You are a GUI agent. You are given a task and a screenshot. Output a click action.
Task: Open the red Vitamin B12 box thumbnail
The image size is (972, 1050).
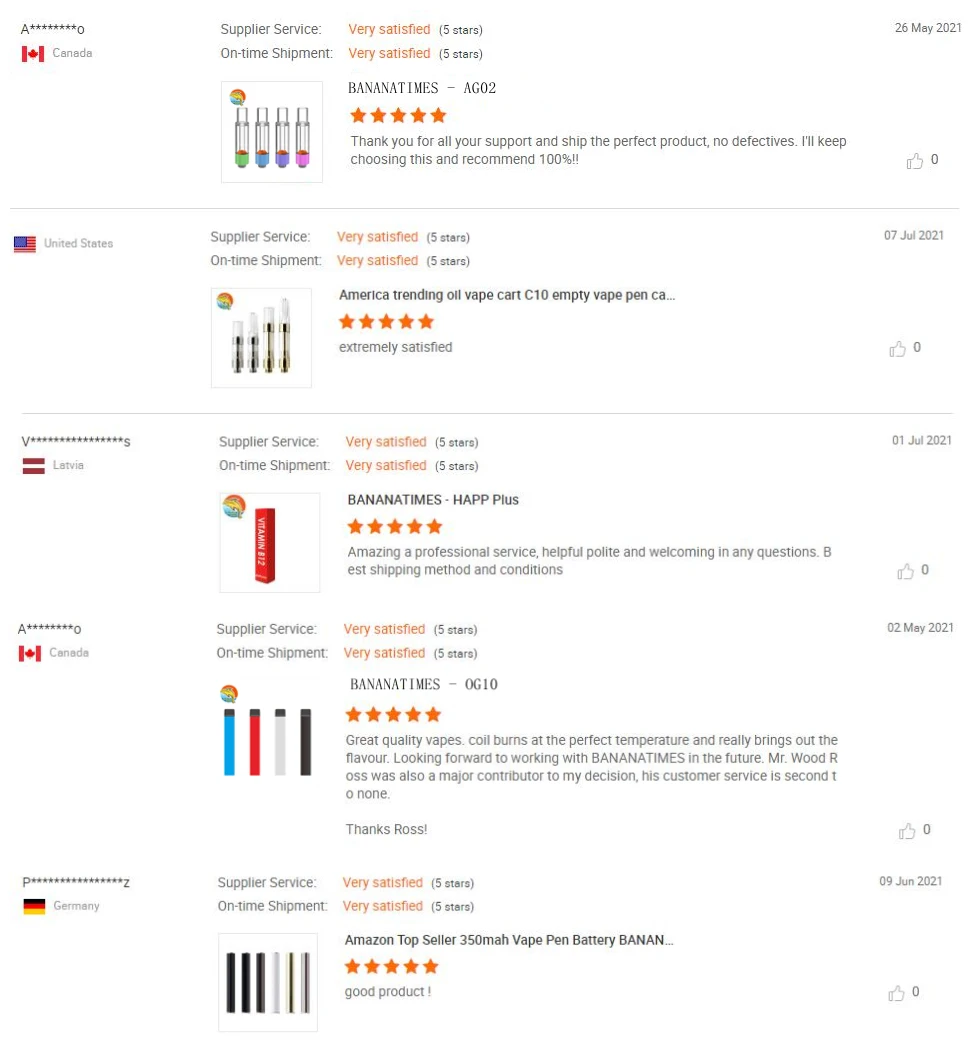click(270, 543)
